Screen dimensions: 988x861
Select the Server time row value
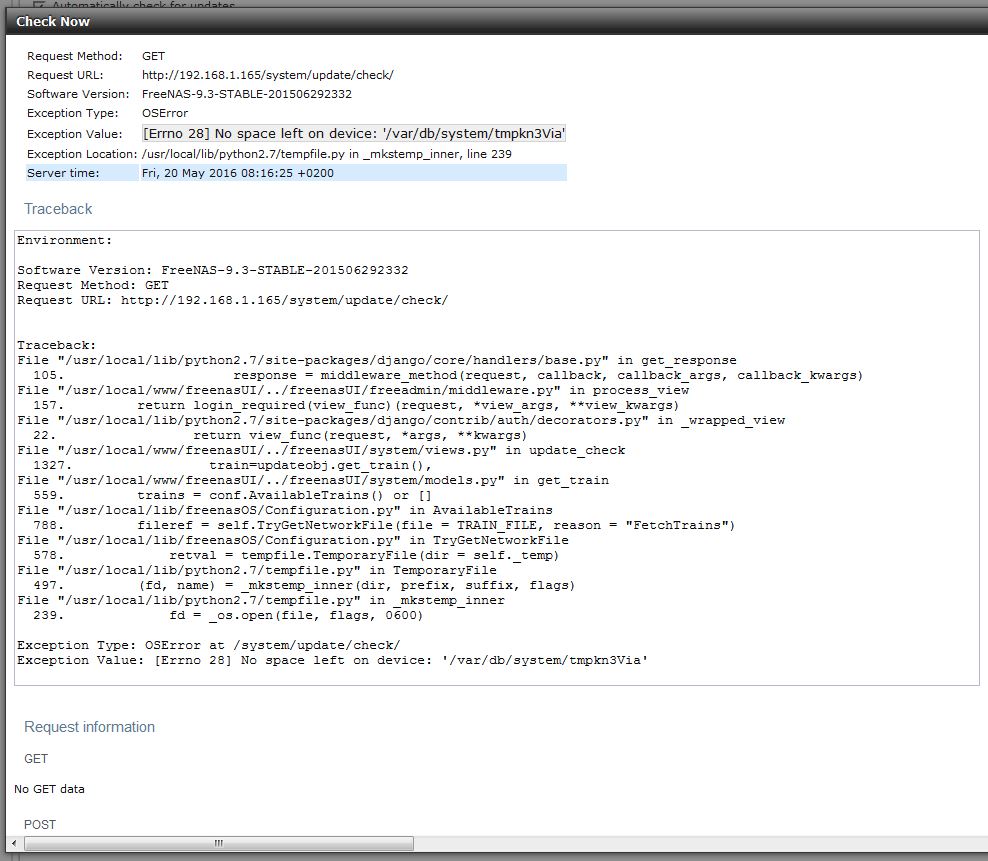(x=238, y=173)
